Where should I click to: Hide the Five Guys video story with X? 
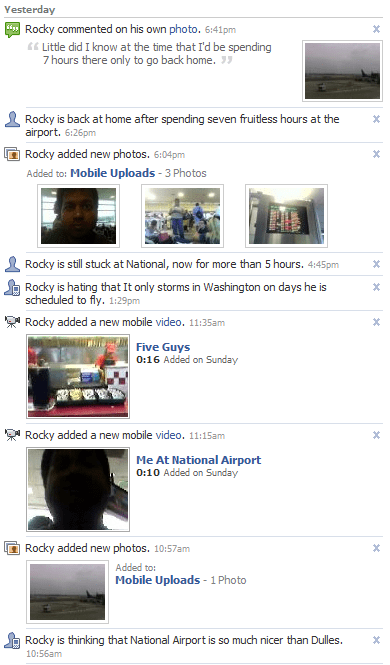click(x=376, y=322)
